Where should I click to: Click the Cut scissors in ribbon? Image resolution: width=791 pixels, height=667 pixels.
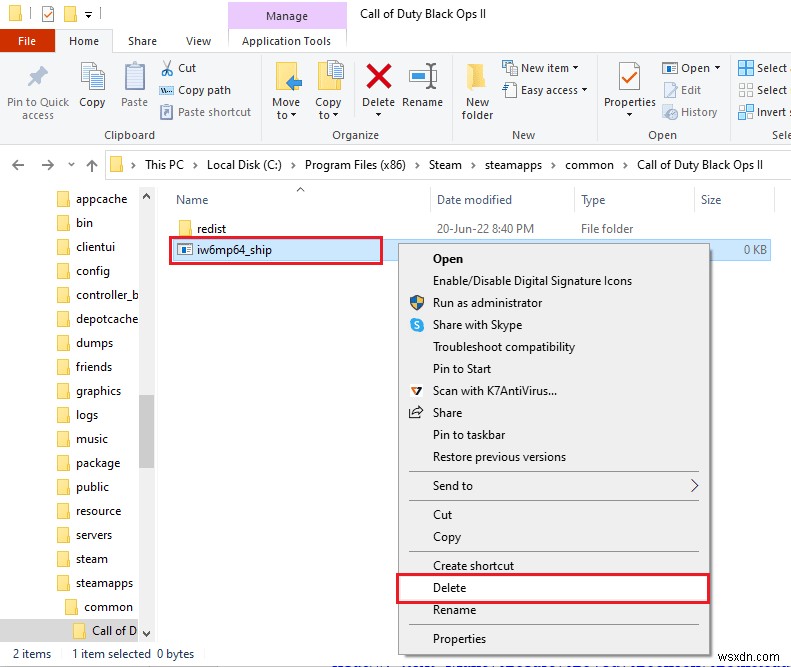tap(167, 68)
